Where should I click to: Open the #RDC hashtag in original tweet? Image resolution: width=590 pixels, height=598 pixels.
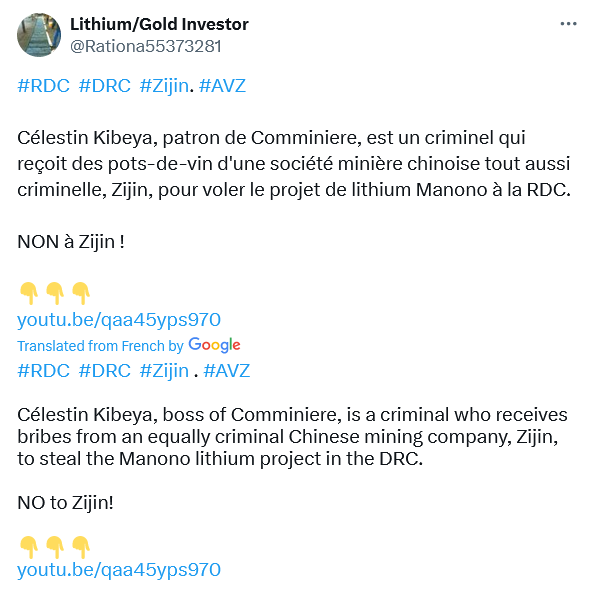(43, 86)
